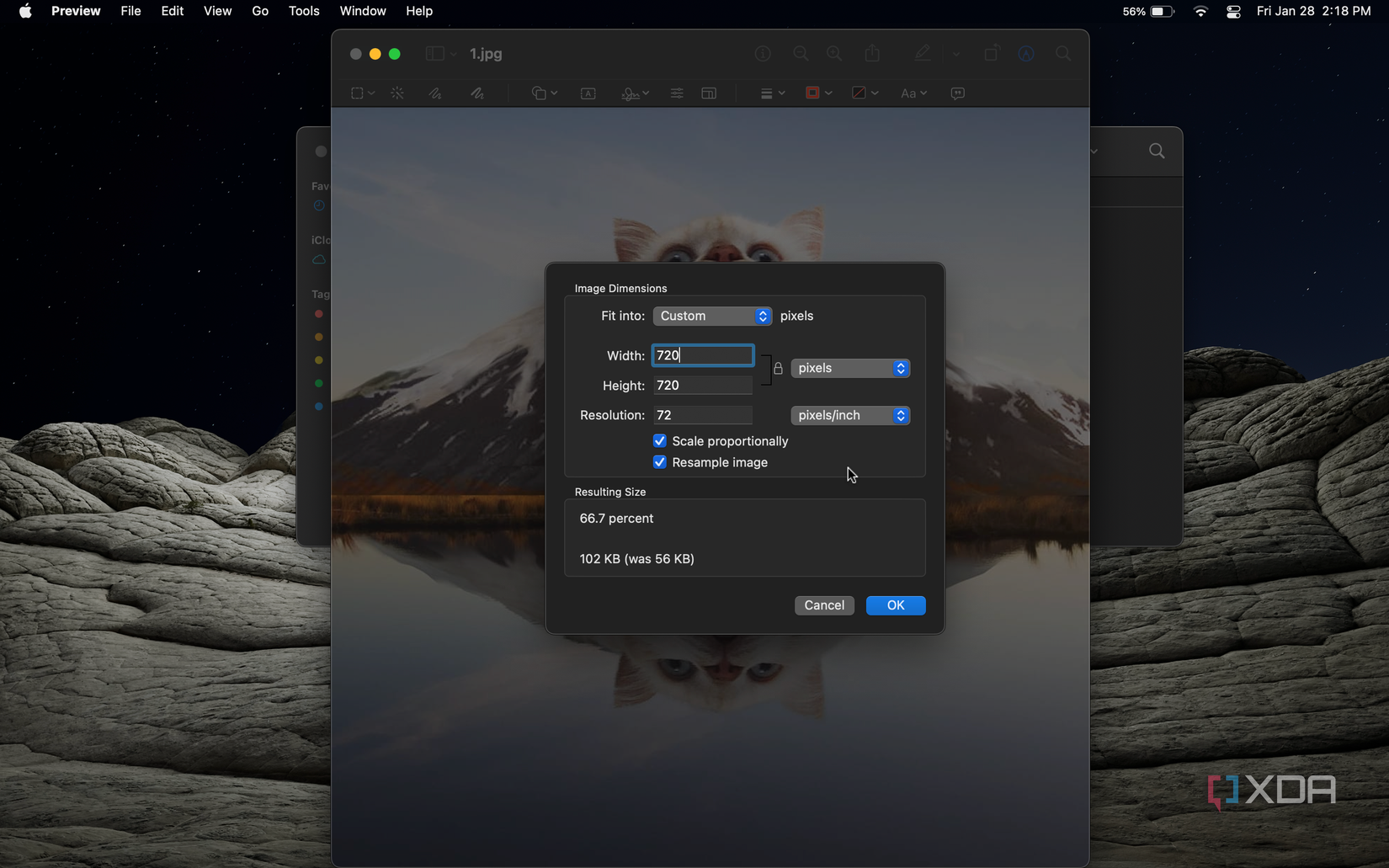Open the Edit menu
The width and height of the screenshot is (1389, 868).
pos(172,11)
